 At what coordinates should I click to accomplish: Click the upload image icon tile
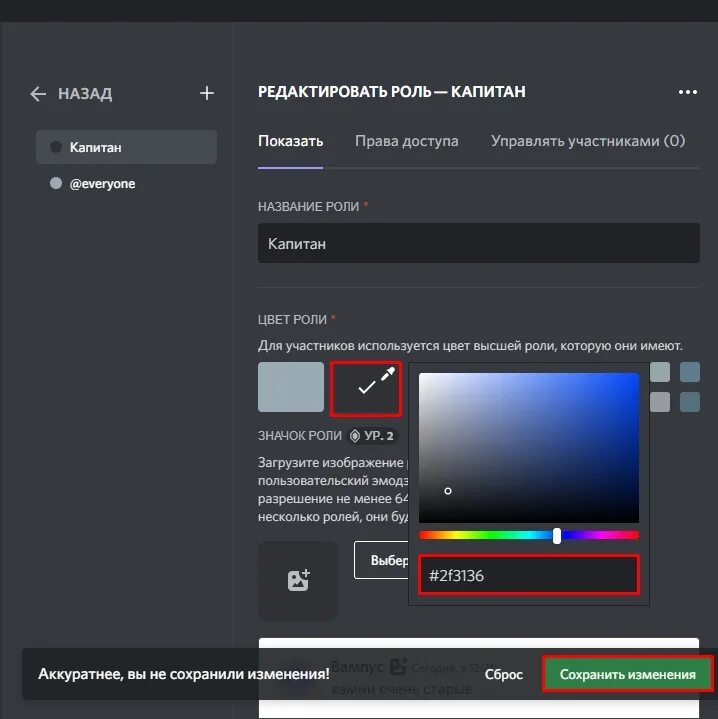[x=298, y=581]
